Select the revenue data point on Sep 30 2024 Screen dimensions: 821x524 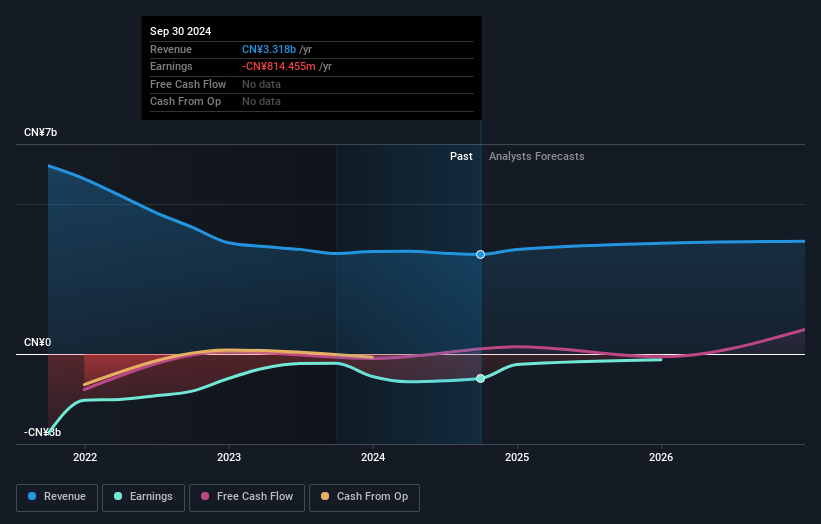481,254
